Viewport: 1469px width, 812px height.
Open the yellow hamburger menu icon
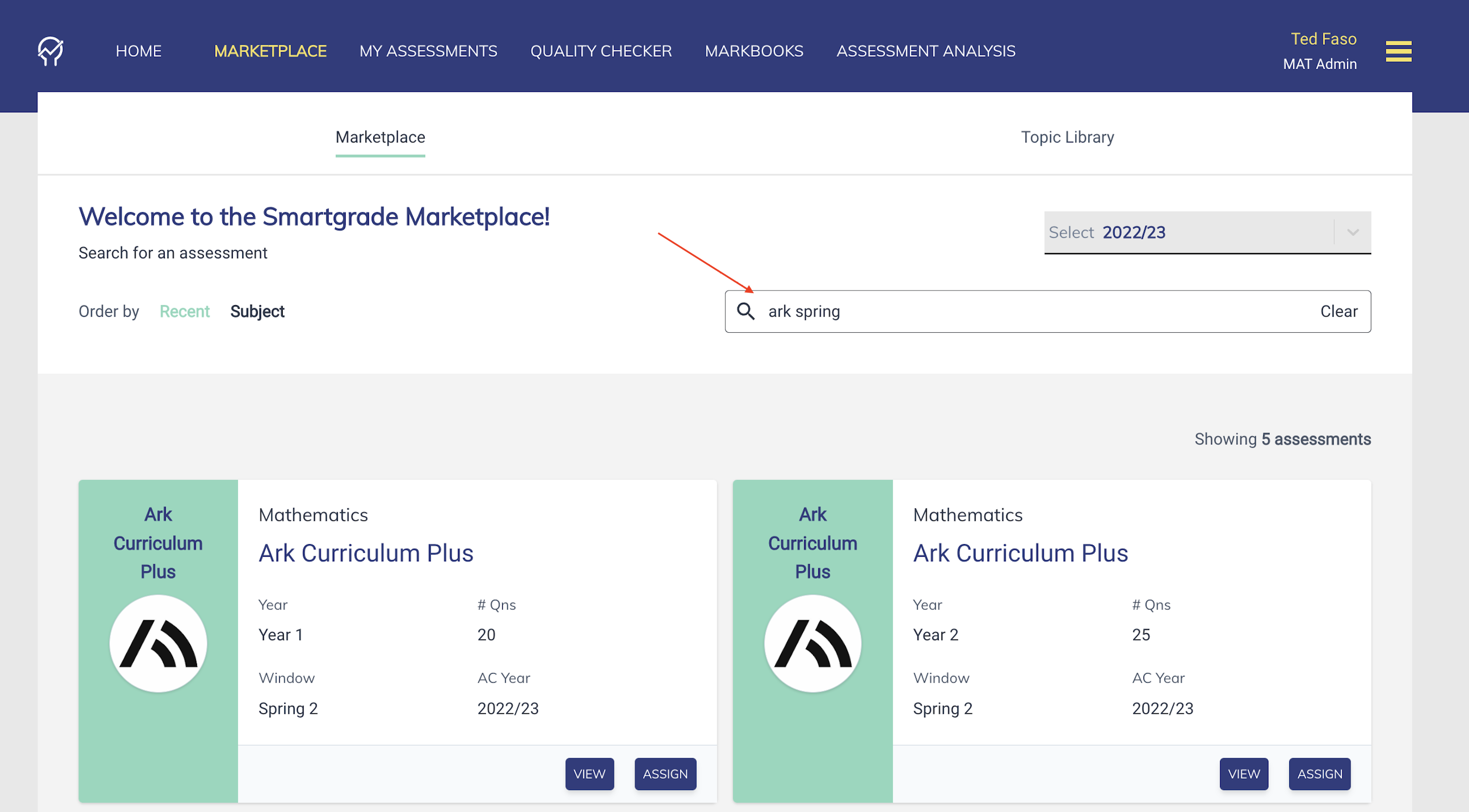point(1398,51)
